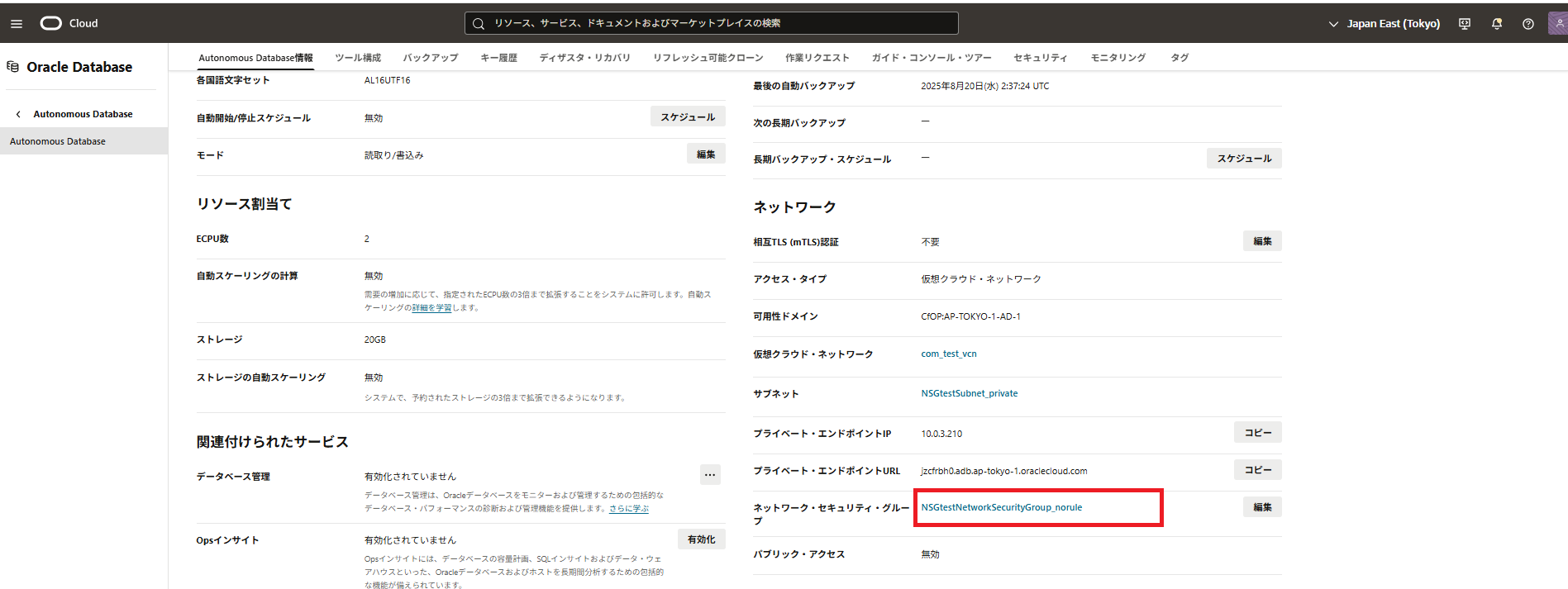Viewport: 1568px width, 589px height.
Task: Edit the network security group
Action: [1262, 506]
